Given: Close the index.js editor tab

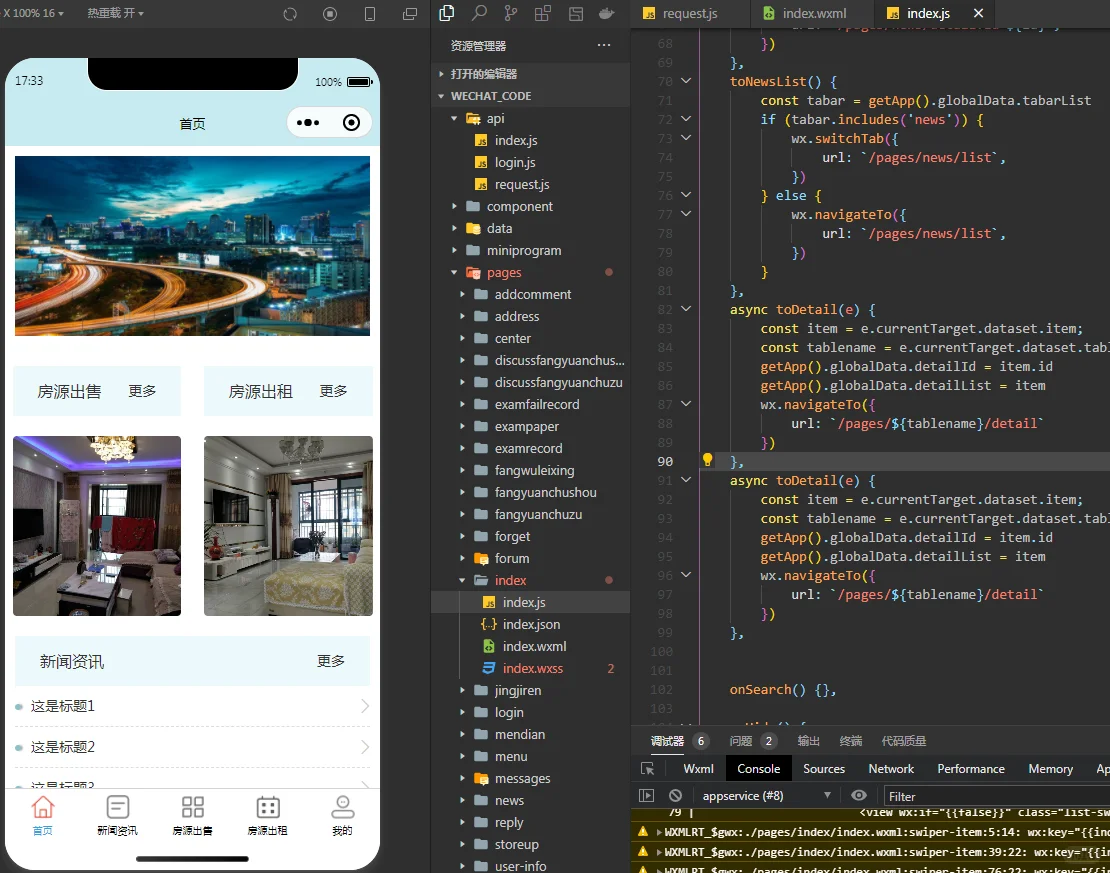Looking at the screenshot, I should (978, 13).
